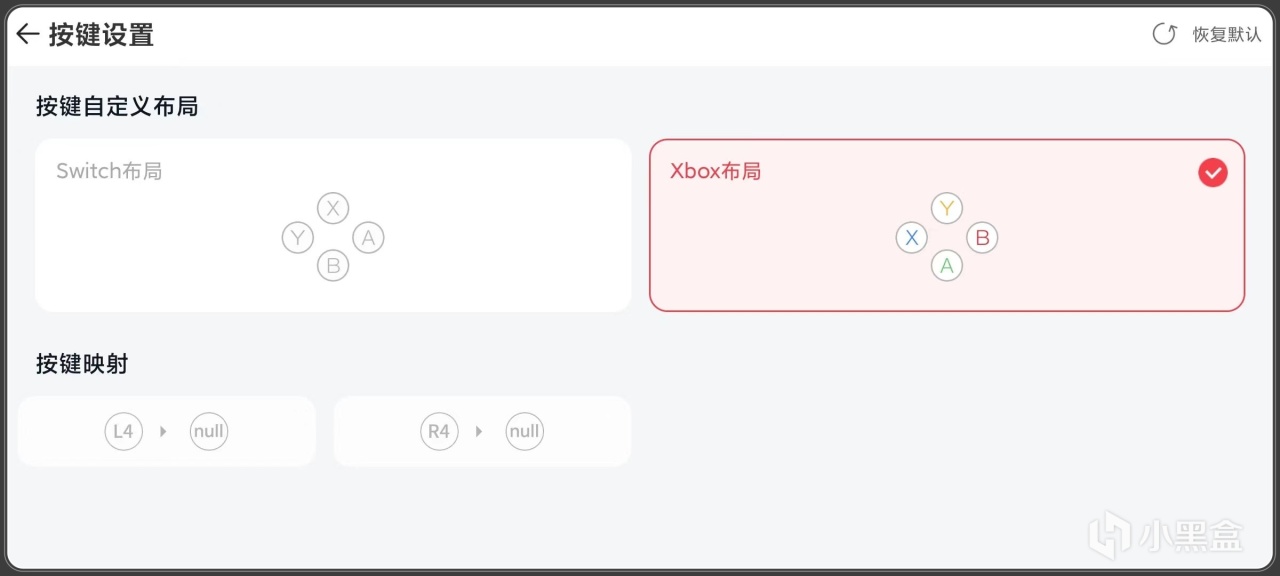Select the Switch布局 layout card
This screenshot has width=1280, height=576.
333,225
